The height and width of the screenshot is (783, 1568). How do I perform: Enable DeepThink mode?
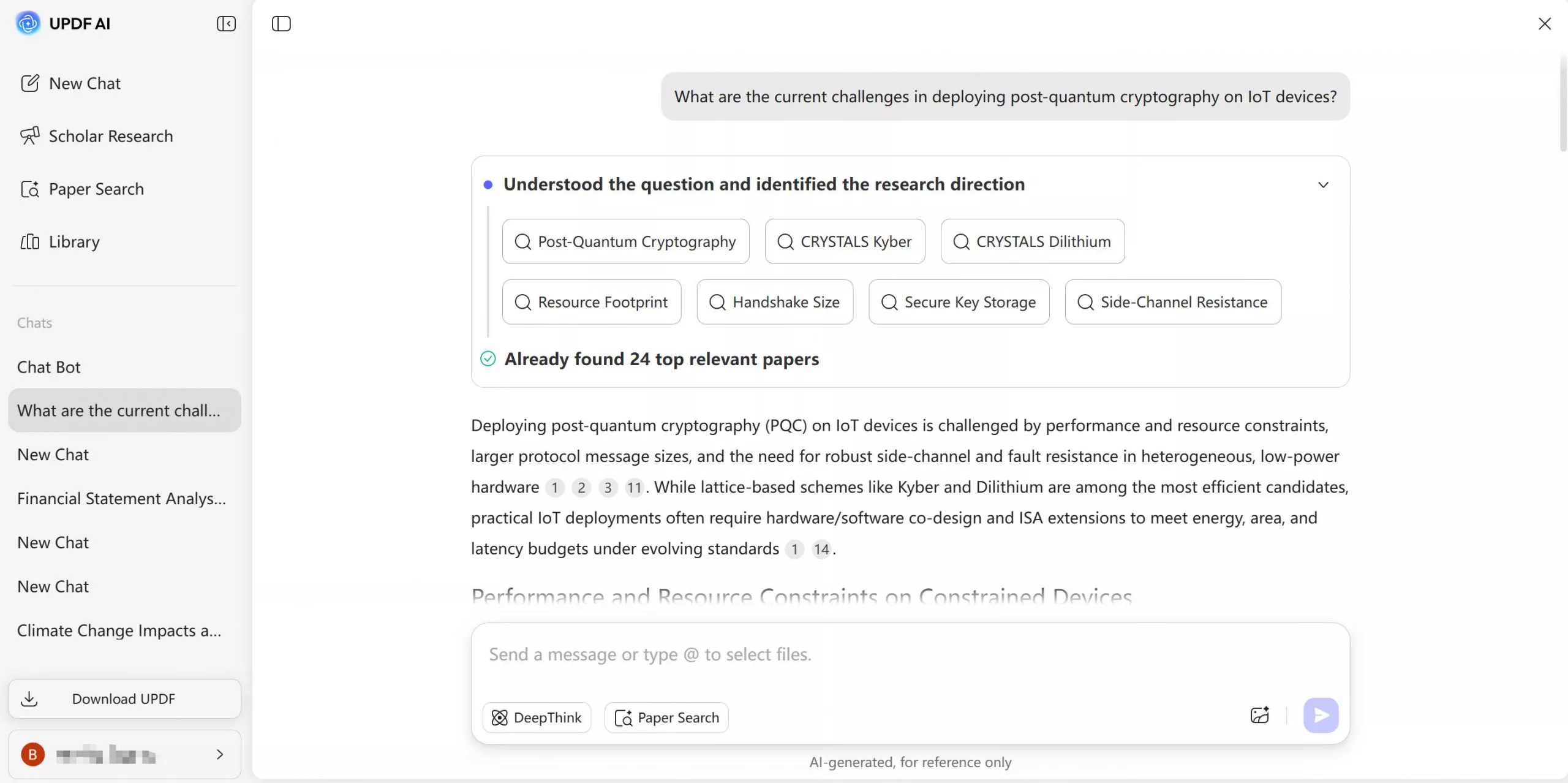coord(537,717)
